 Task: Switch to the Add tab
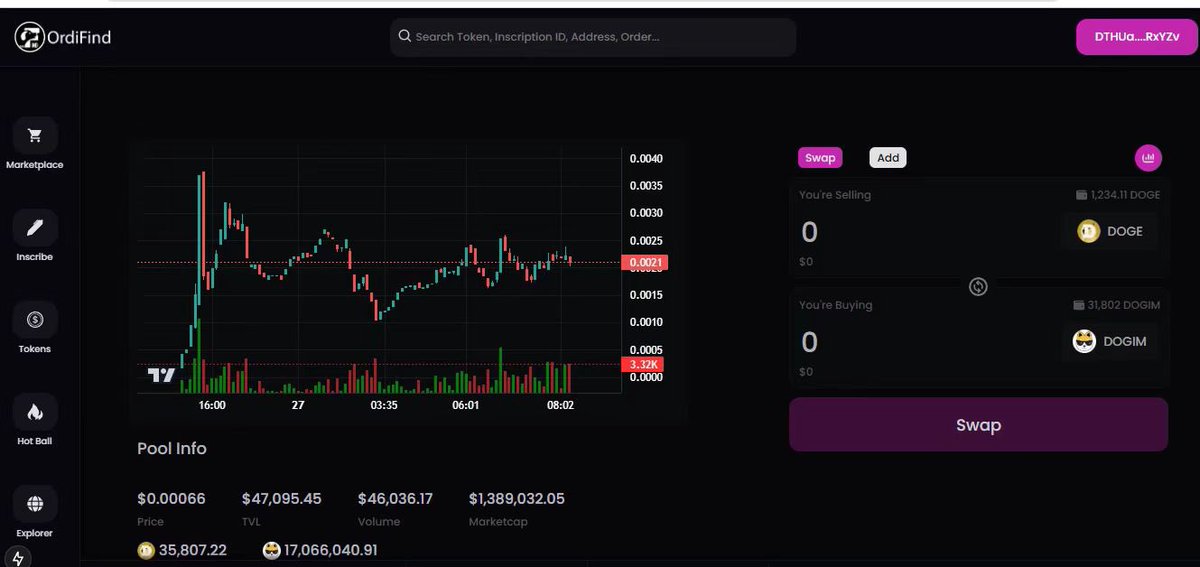tap(888, 158)
